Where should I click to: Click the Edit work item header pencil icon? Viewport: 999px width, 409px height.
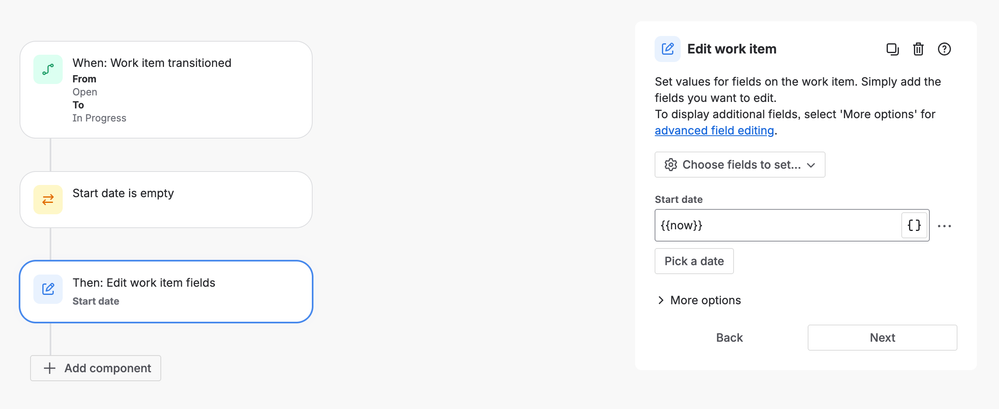(667, 49)
